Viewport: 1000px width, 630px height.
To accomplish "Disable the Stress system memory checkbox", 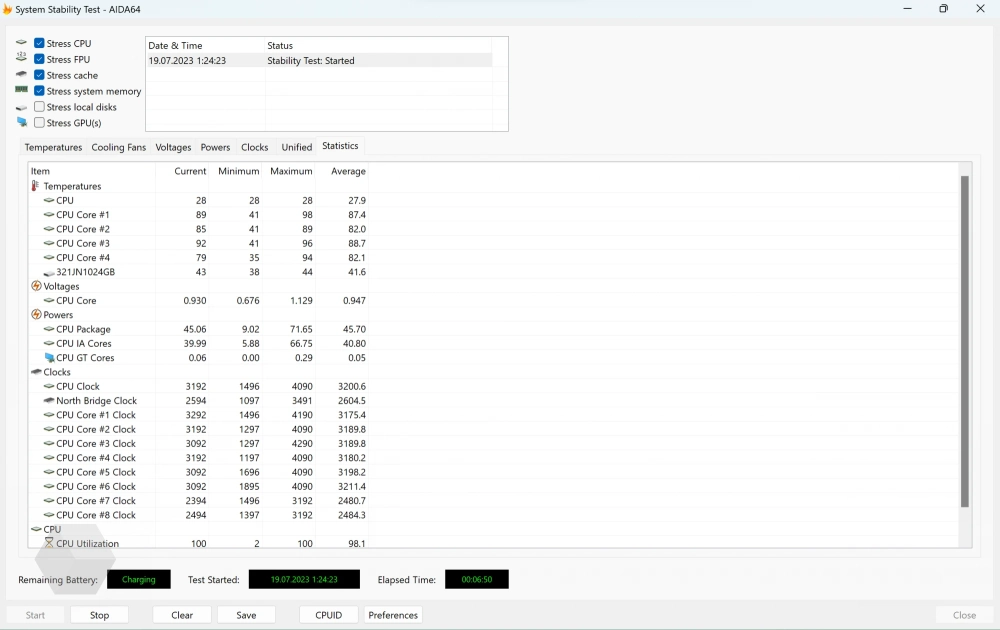I will pyautogui.click(x=39, y=91).
